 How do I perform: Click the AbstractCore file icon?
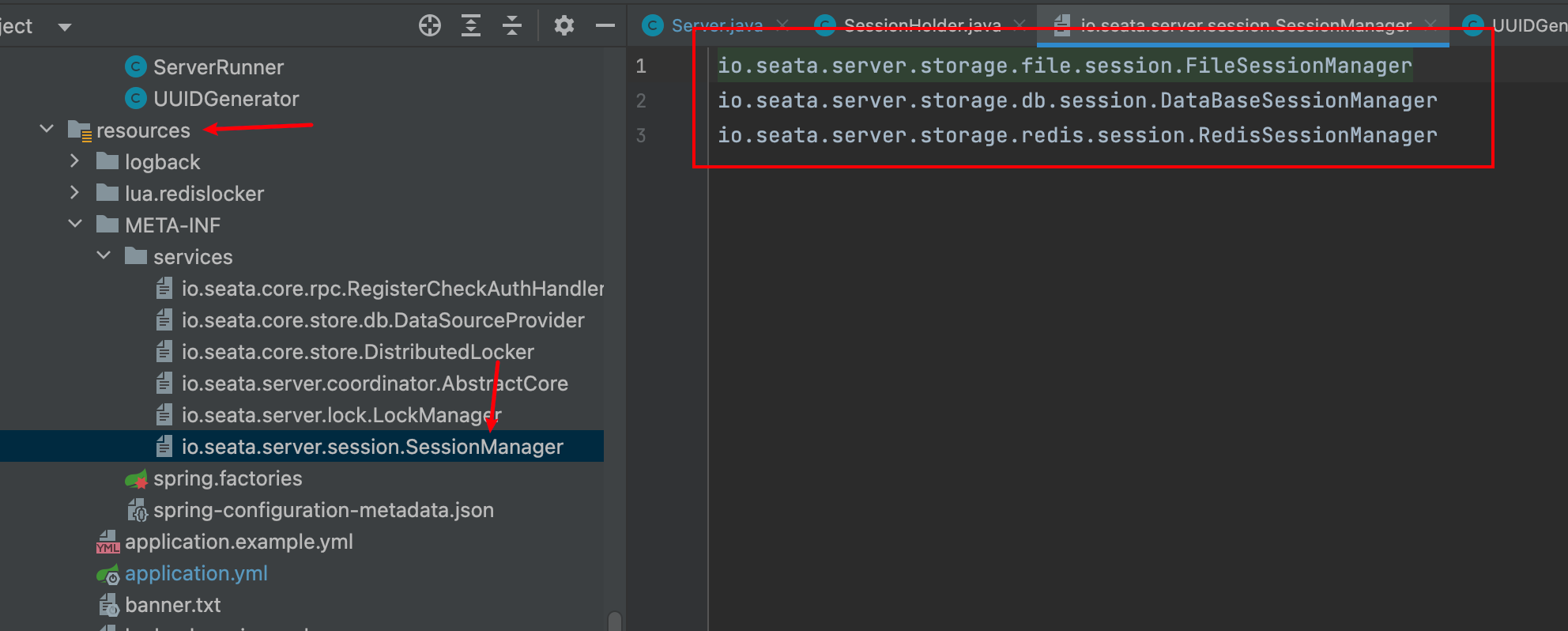pyautogui.click(x=164, y=383)
